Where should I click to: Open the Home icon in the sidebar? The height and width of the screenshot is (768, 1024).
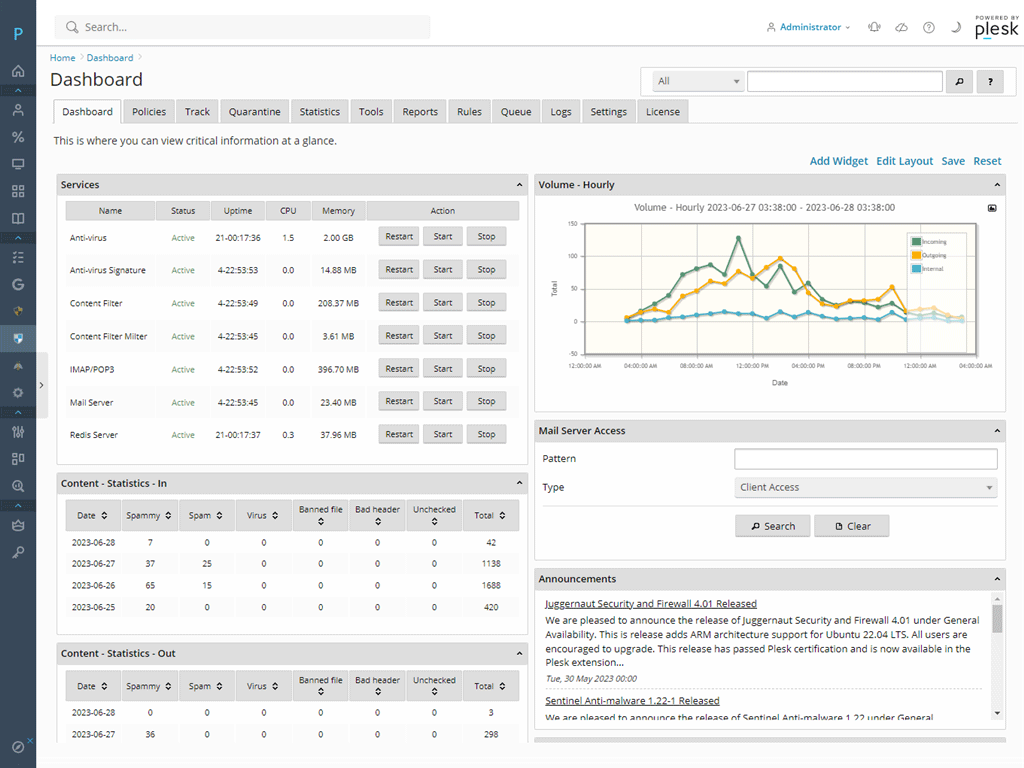pos(18,71)
